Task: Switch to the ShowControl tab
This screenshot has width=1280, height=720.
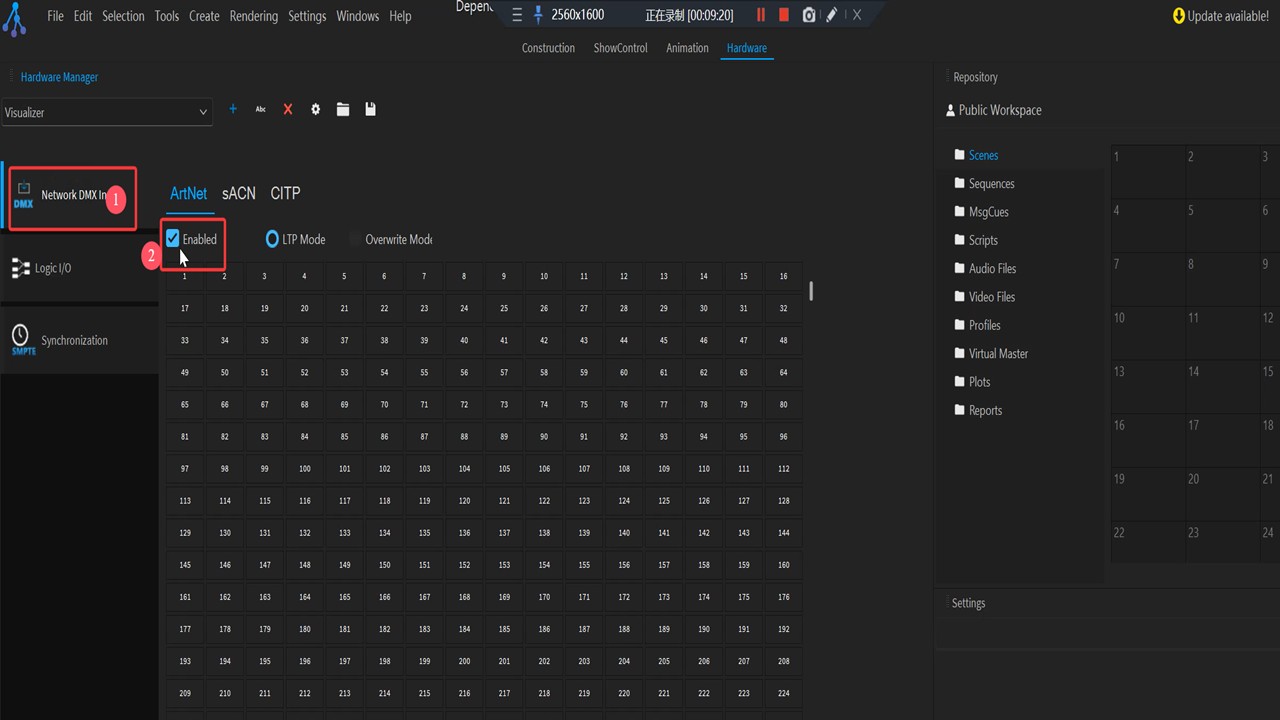Action: (x=620, y=48)
